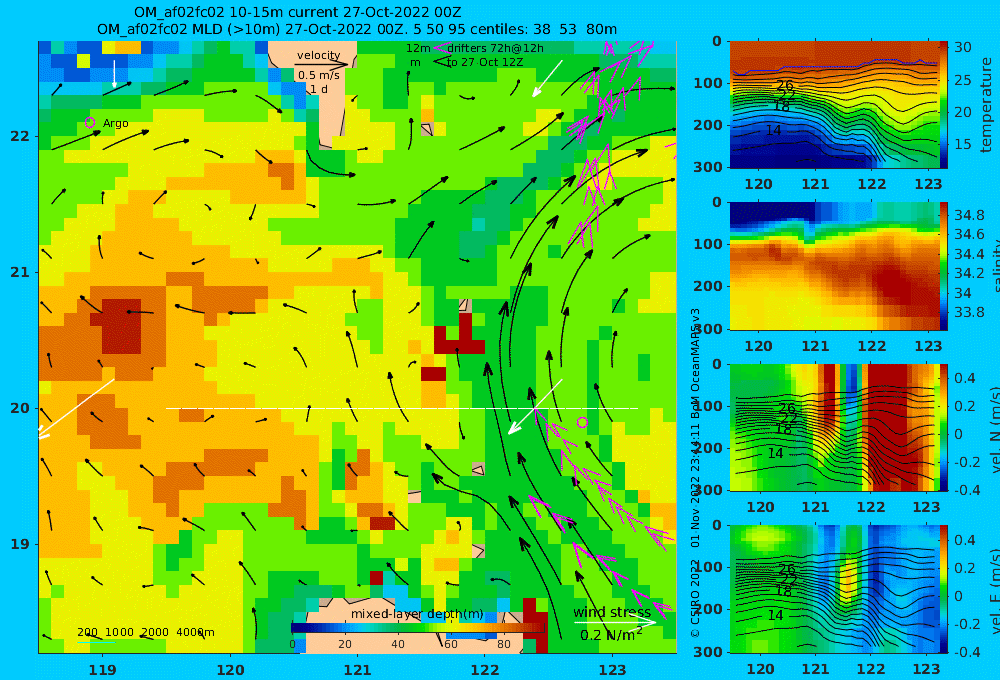Click the salinity colorbar
This screenshot has height=680, width=1000.
943,266
